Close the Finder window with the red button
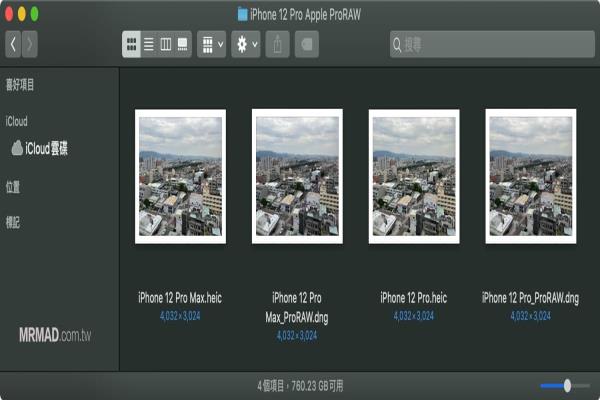Image resolution: width=600 pixels, height=400 pixels. coord(8,14)
